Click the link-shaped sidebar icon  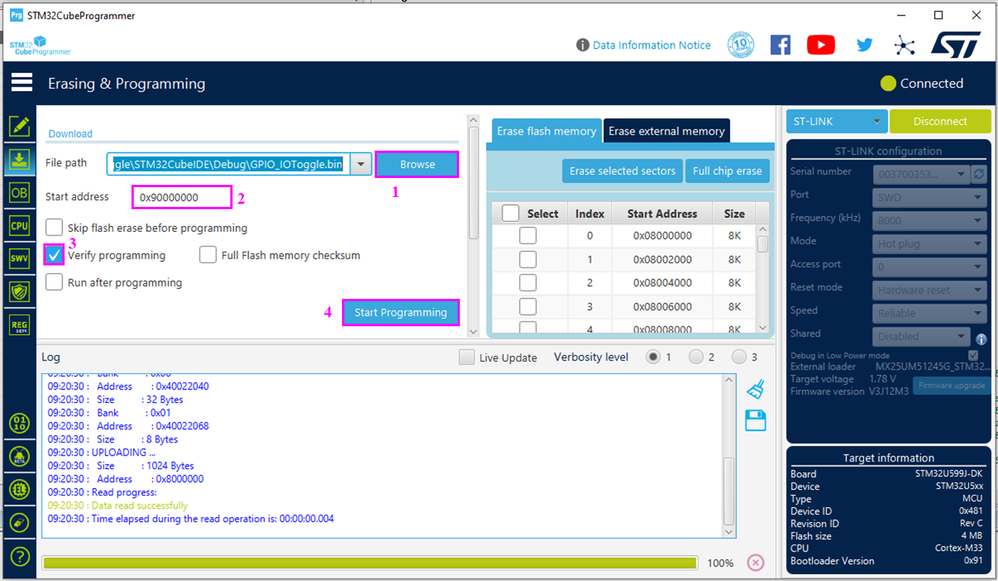tap(19, 522)
